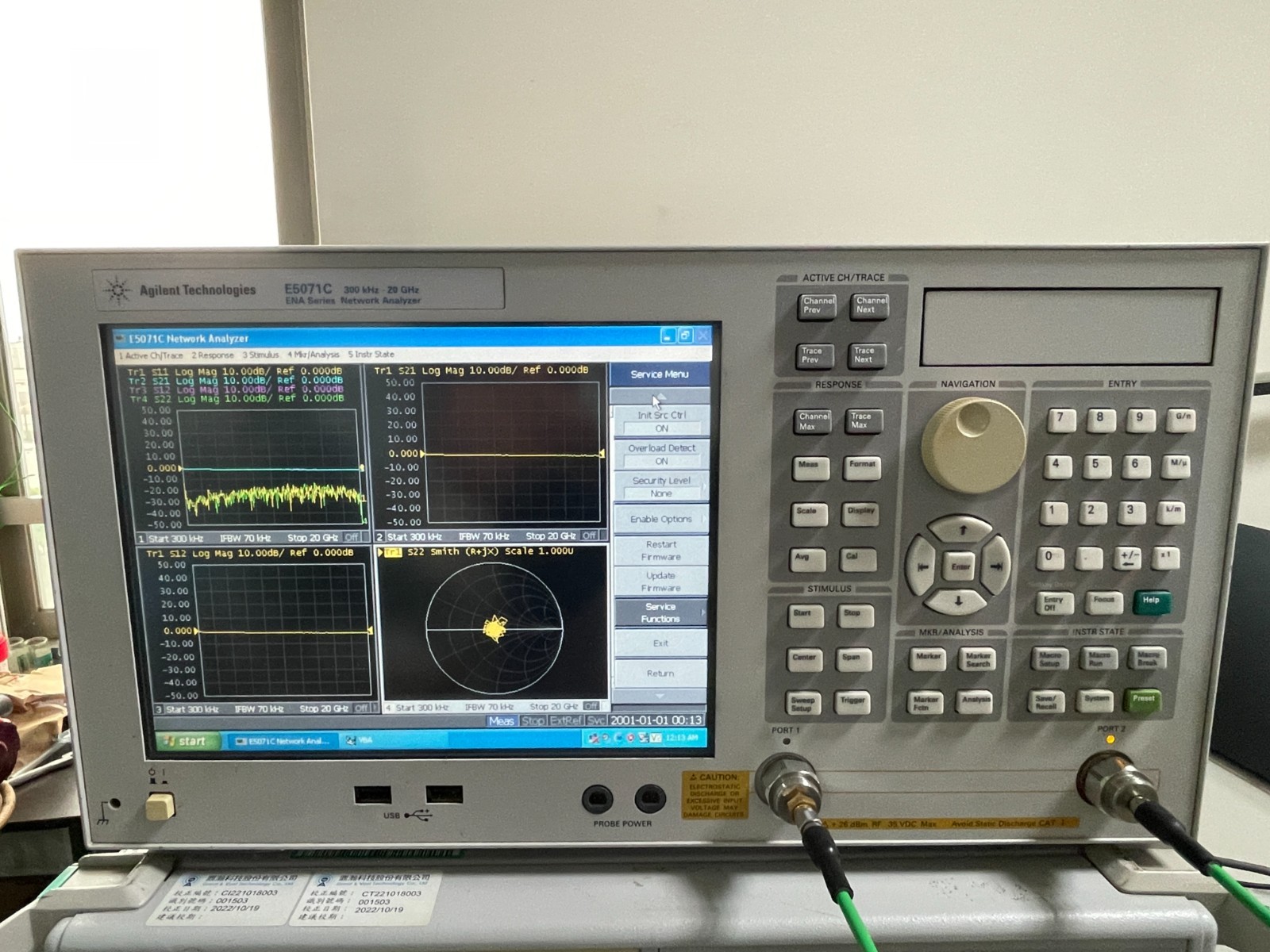
Task: Click the Off indicator in channel 2 bar
Action: tap(589, 535)
